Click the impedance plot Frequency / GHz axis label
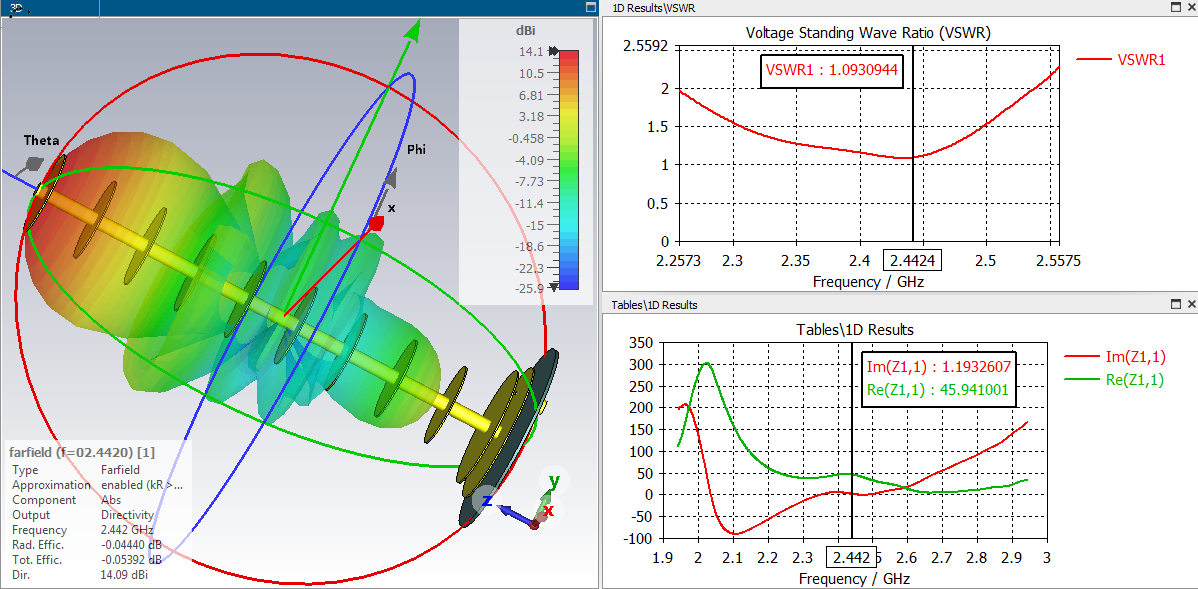The width and height of the screenshot is (1198, 589). coord(855,578)
